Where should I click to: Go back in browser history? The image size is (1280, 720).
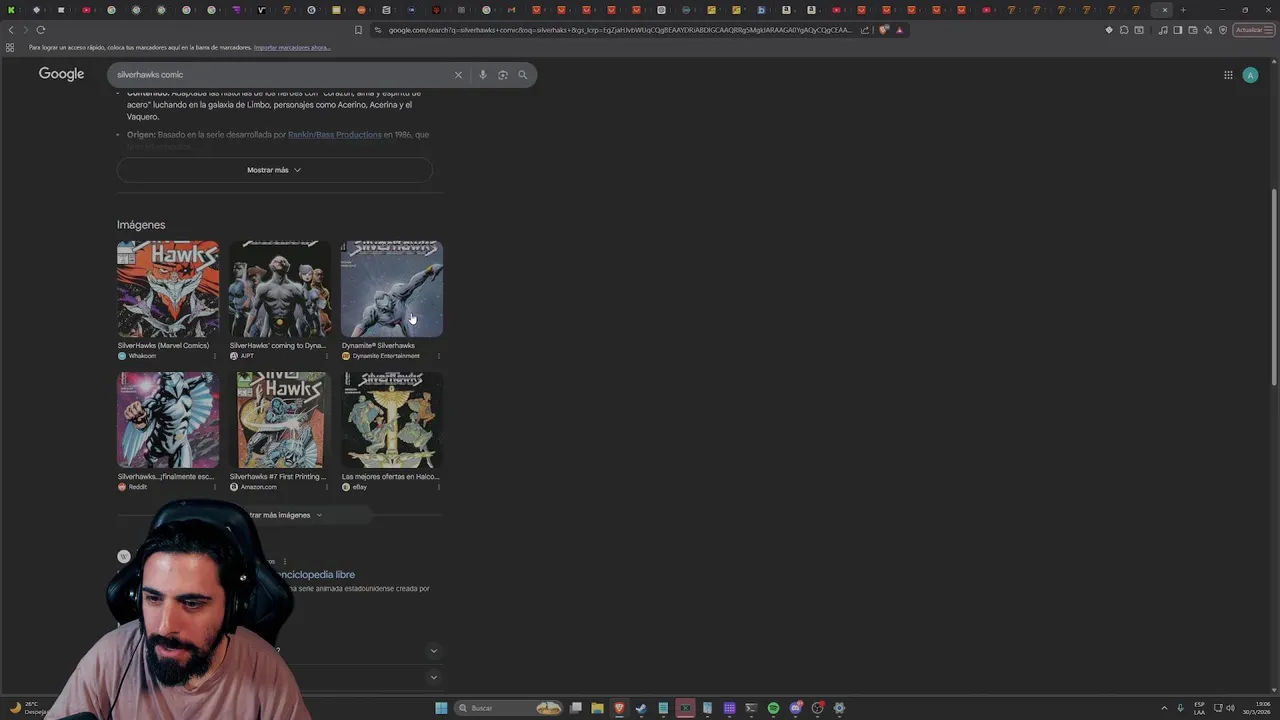[12, 30]
